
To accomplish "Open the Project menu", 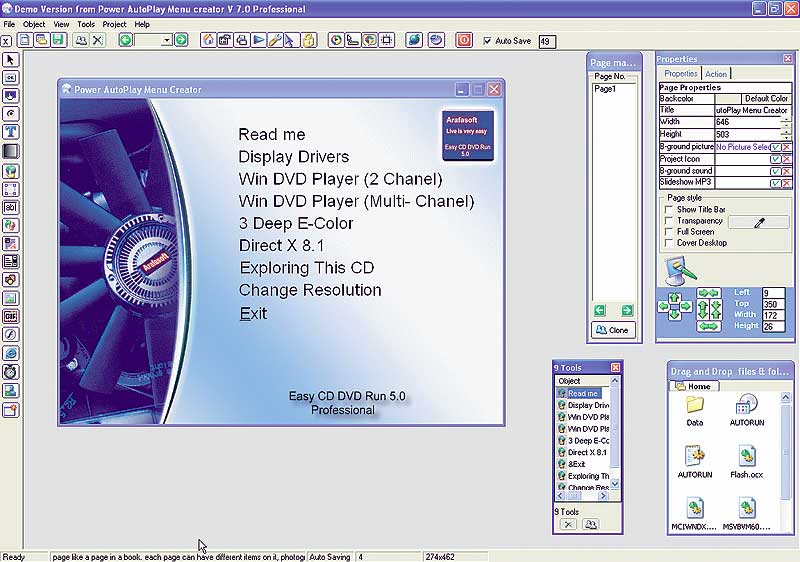I will (114, 24).
